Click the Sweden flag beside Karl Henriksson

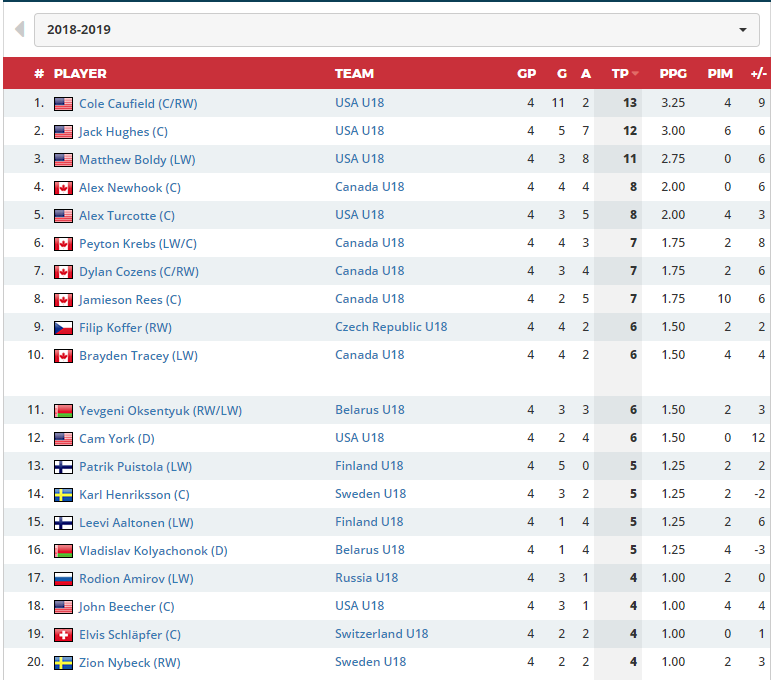pos(63,495)
